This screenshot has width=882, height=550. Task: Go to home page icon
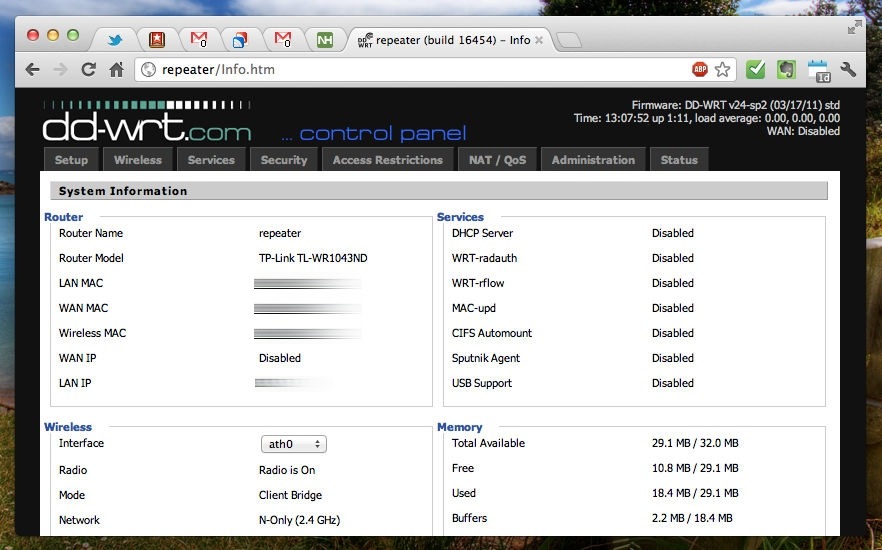click(x=116, y=70)
